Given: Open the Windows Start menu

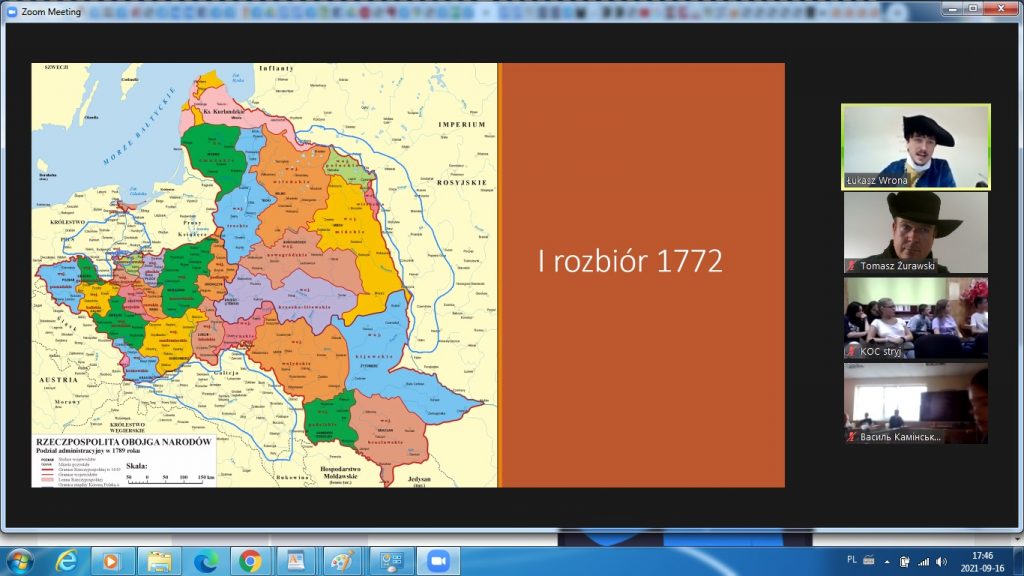Looking at the screenshot, I should click(20, 560).
